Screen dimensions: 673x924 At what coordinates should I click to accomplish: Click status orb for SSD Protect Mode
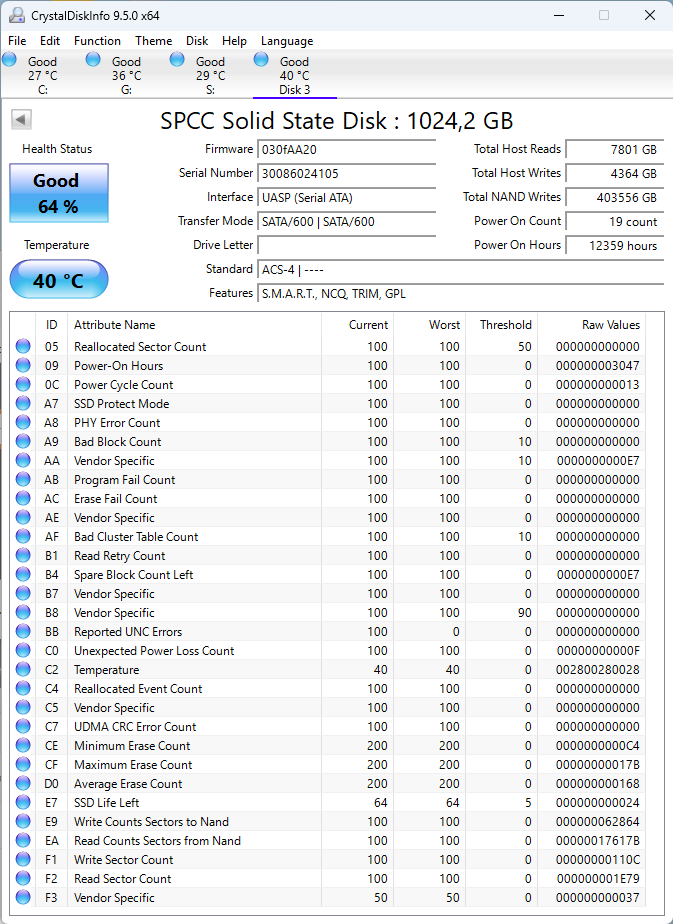[x=23, y=404]
